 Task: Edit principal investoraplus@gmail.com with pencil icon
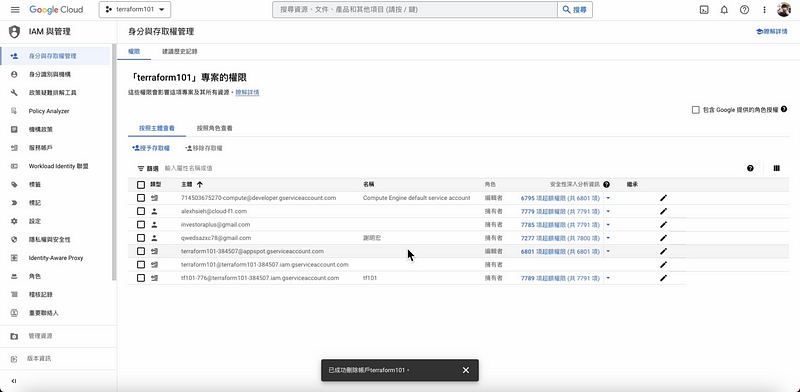pyautogui.click(x=663, y=225)
